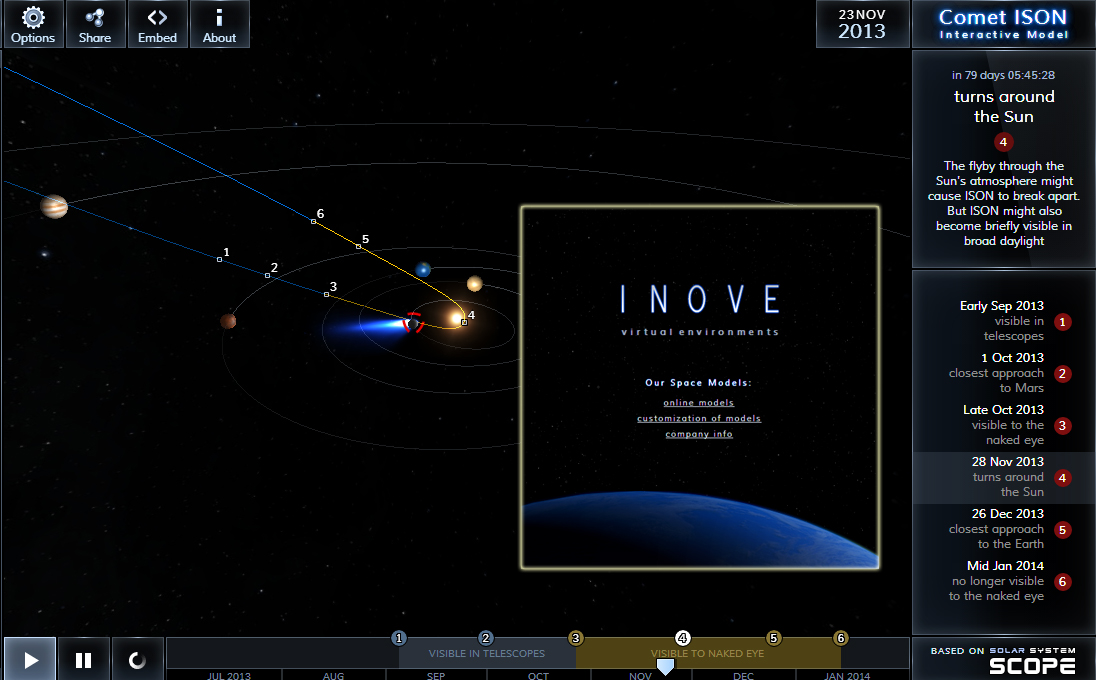This screenshot has height=680, width=1096.
Task: Click the Sun in the scene
Action: [456, 319]
